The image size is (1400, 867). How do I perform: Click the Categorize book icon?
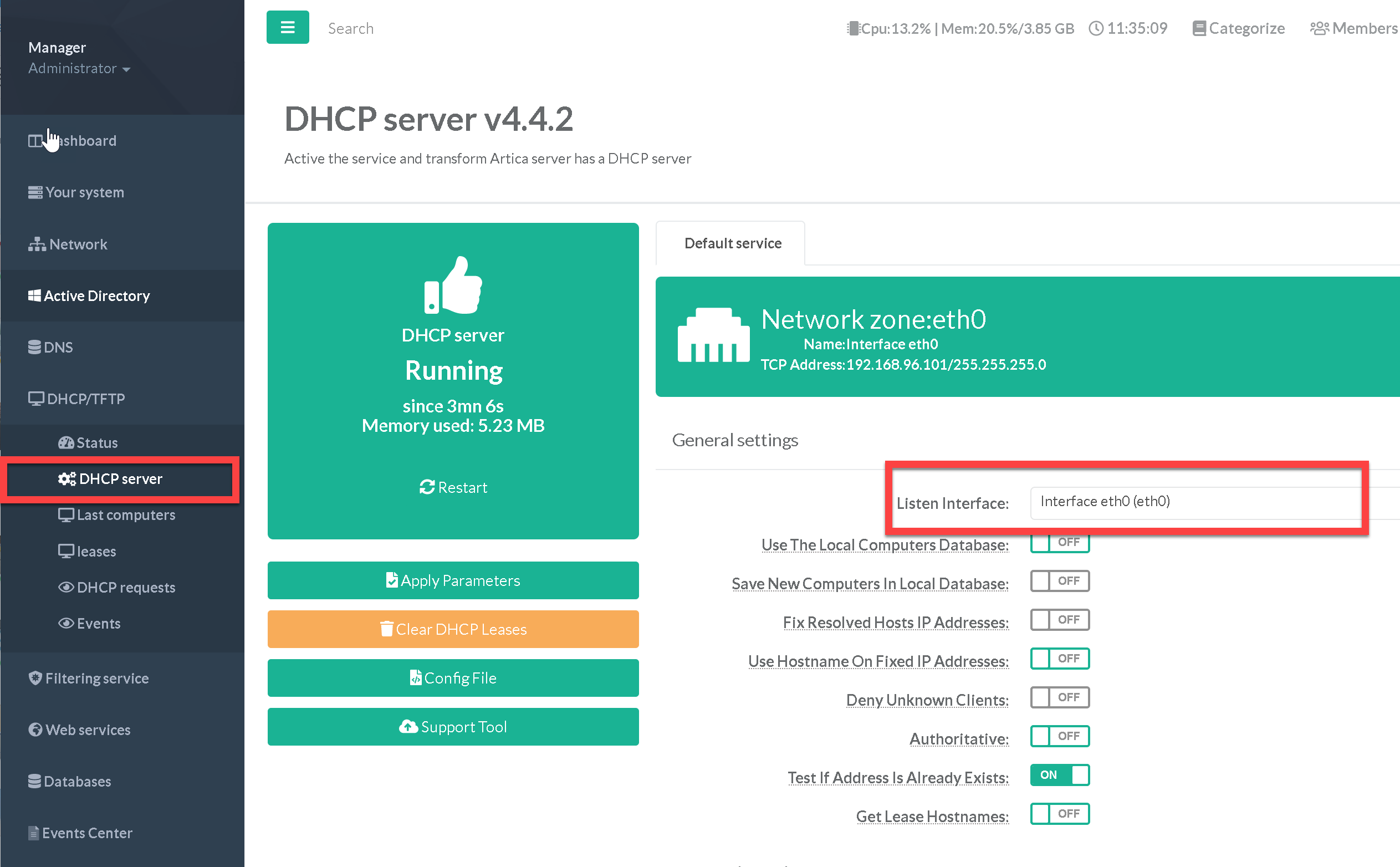1198,28
